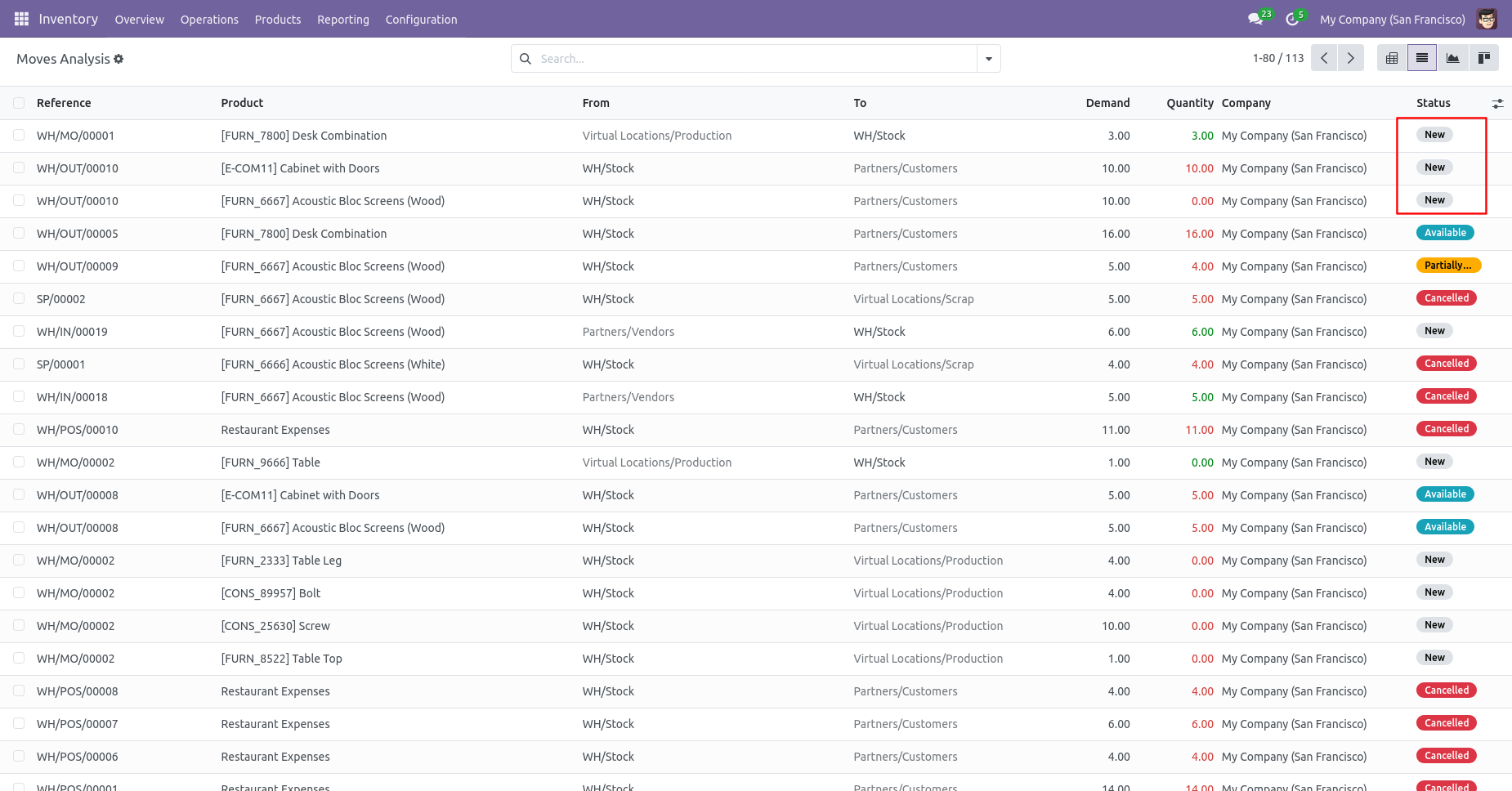Sort by Product column header
1512x791 pixels.
(x=242, y=103)
